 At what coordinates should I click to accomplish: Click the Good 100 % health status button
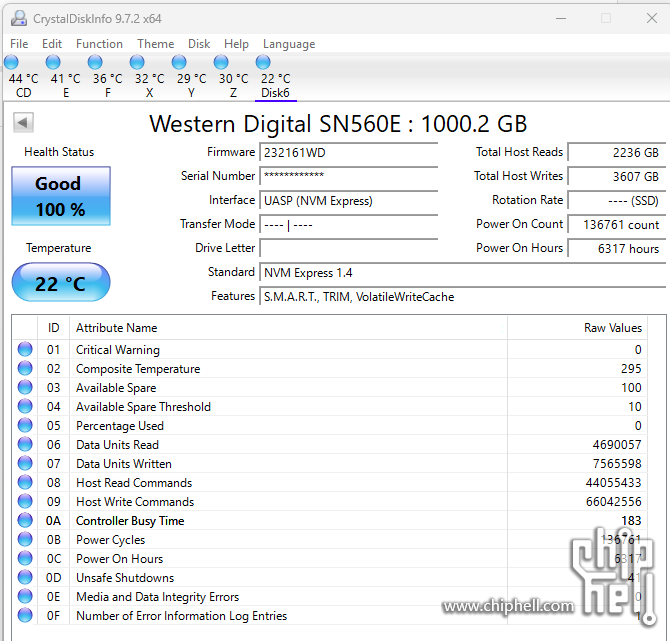61,196
